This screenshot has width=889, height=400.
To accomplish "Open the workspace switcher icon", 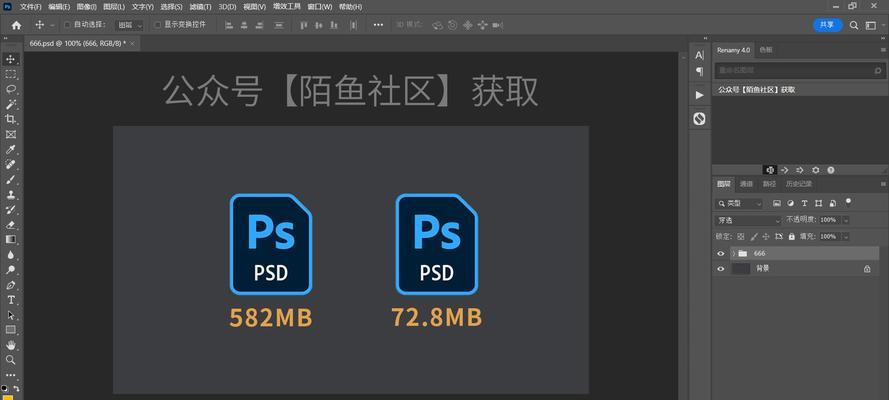I will 871,25.
